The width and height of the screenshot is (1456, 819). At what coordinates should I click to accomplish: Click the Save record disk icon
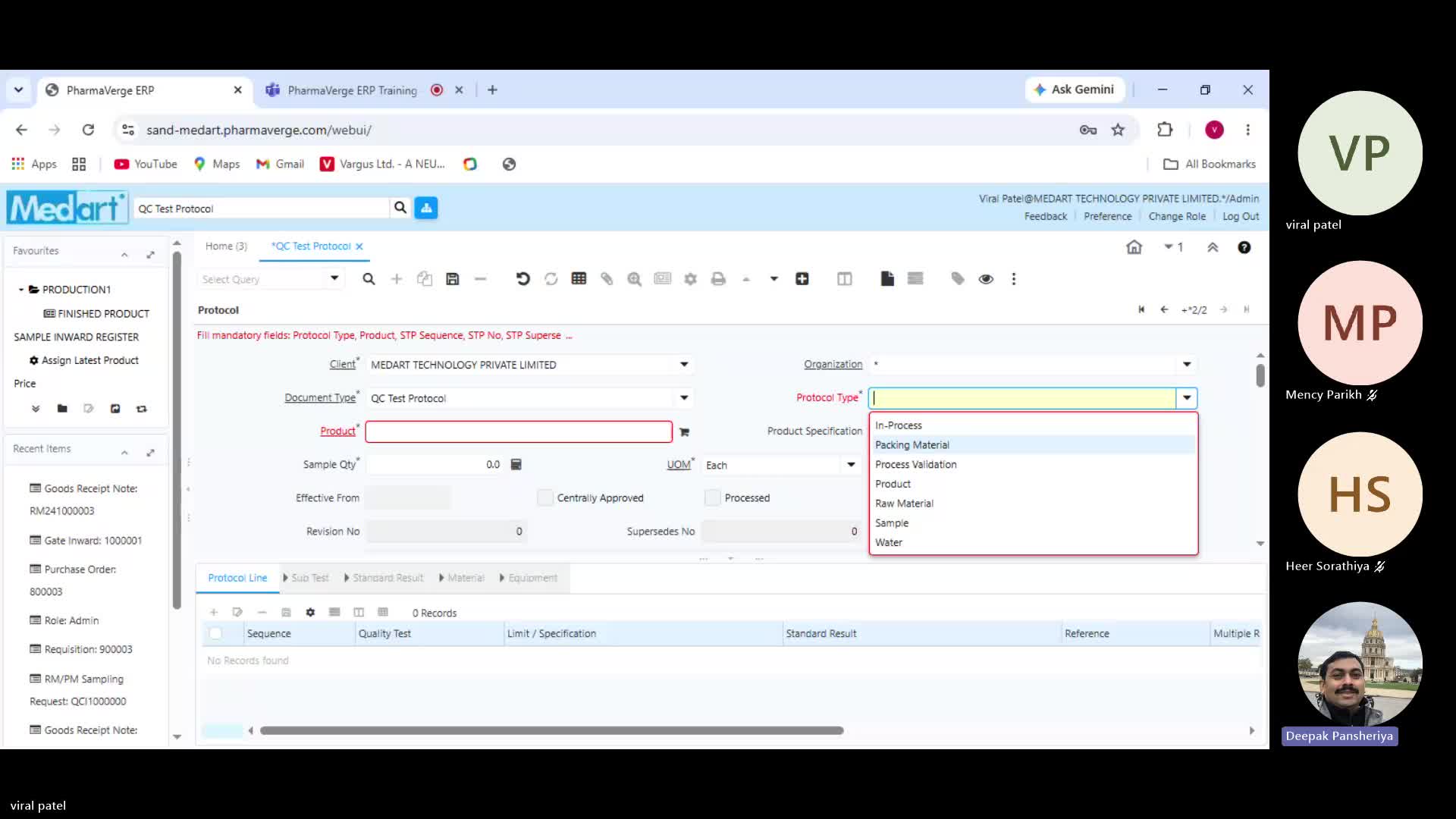[x=453, y=279]
